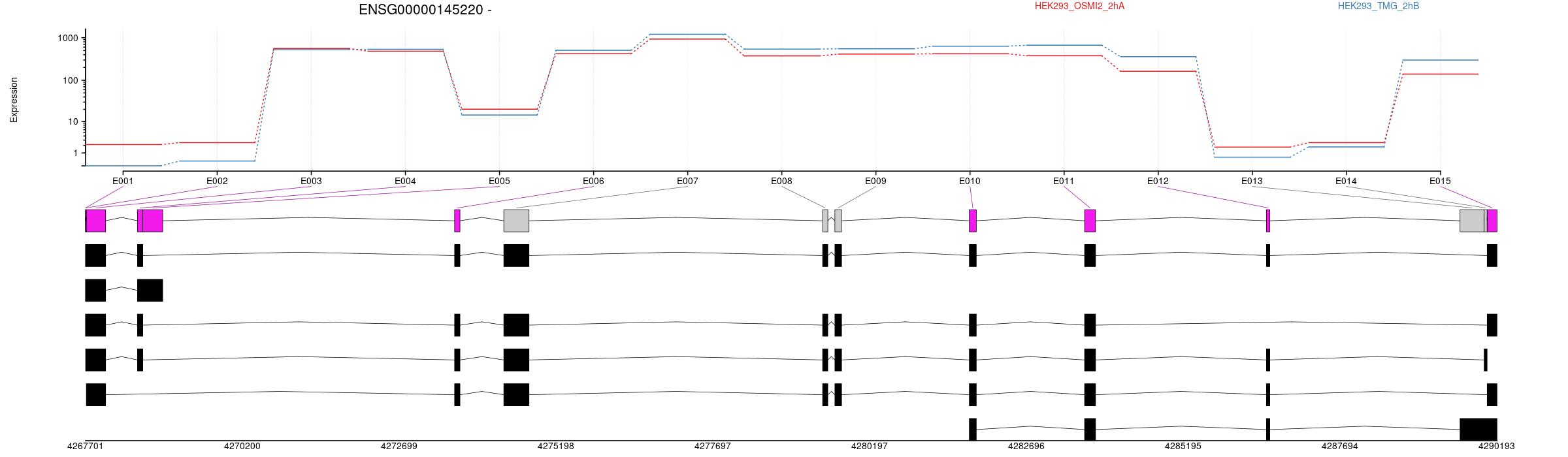1568x457 pixels.
Task: Click the gray exon box at gene model right end
Action: (x=1472, y=221)
